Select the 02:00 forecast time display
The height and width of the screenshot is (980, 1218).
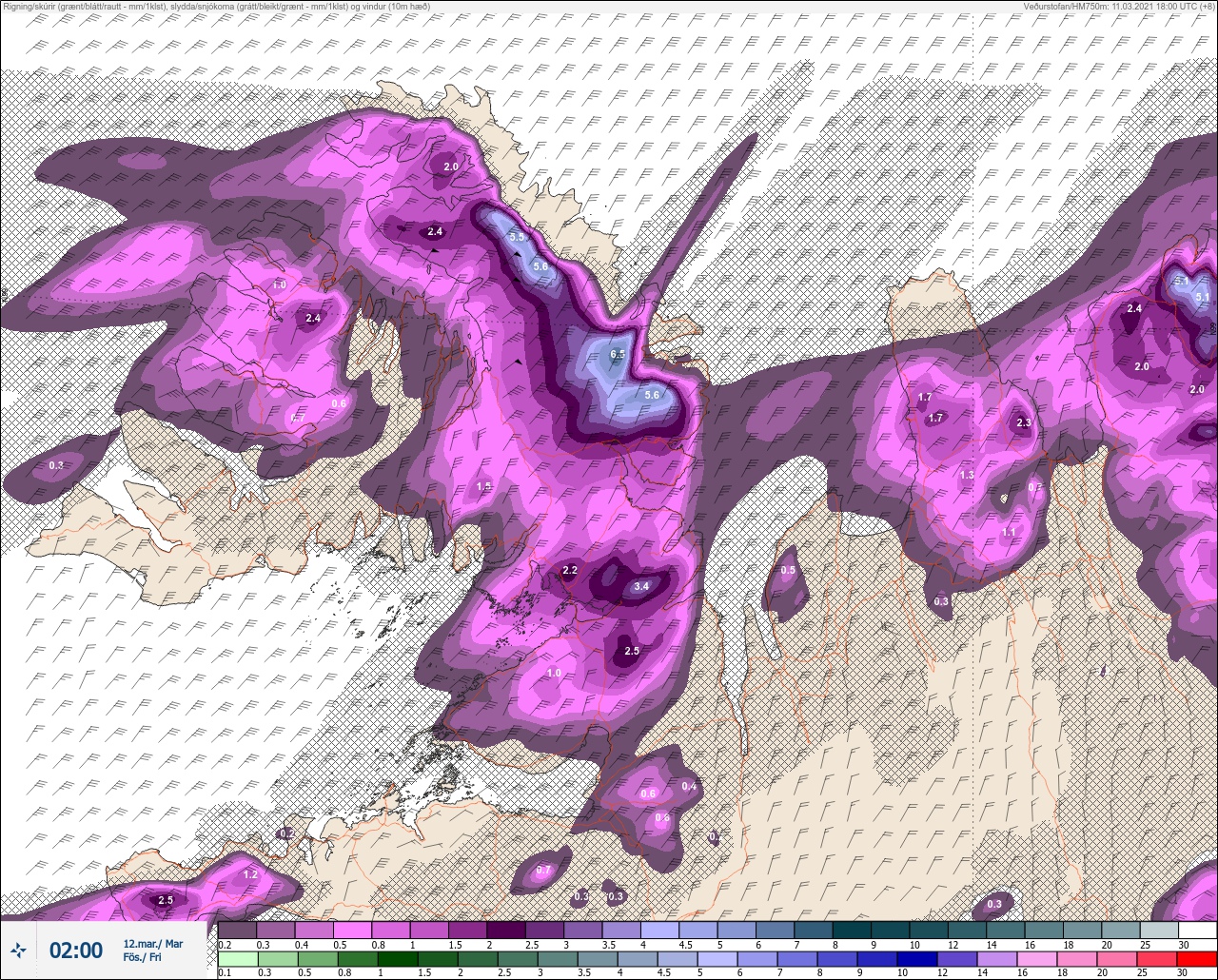coord(76,950)
